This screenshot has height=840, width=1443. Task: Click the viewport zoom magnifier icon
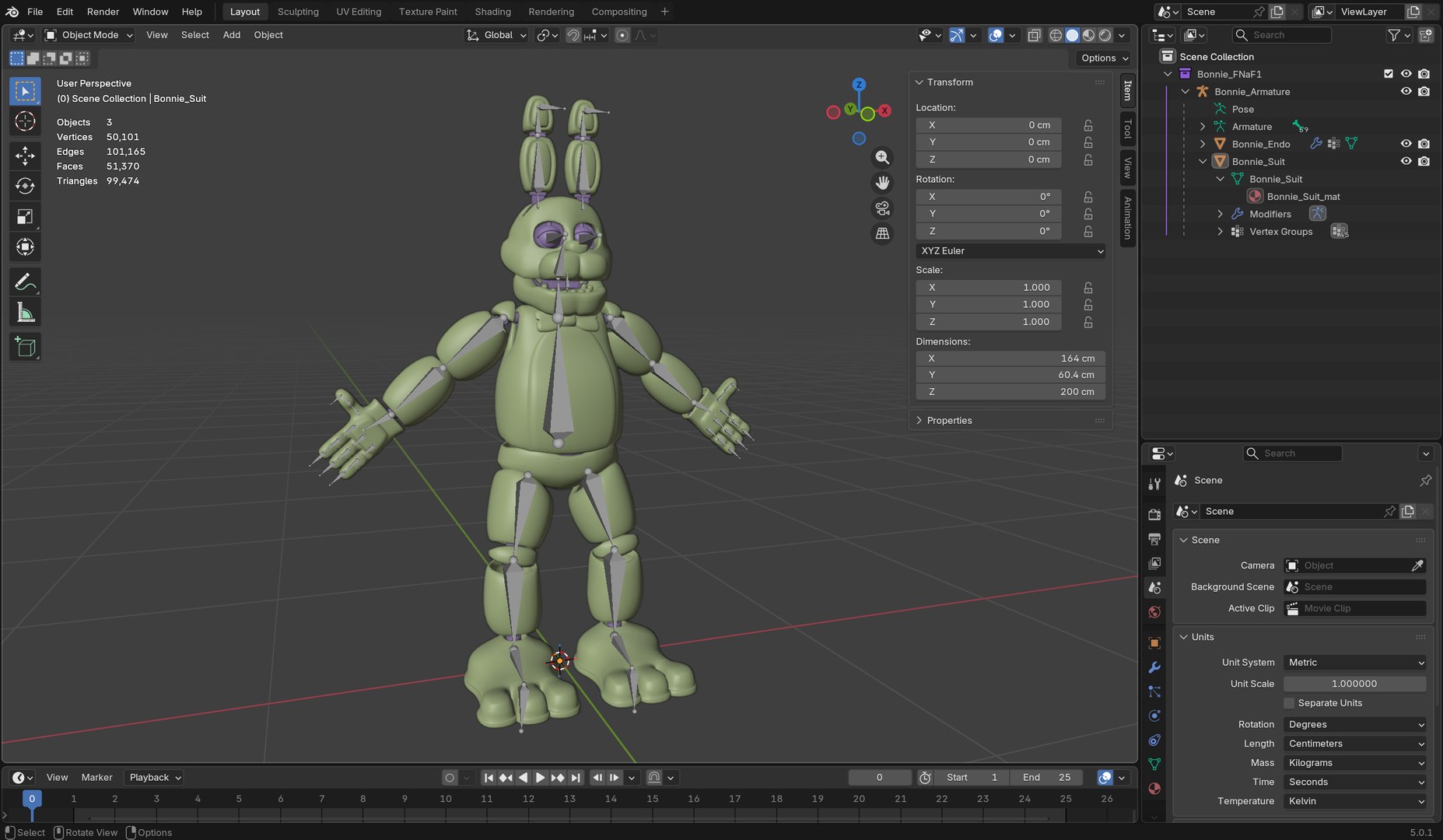pyautogui.click(x=882, y=157)
